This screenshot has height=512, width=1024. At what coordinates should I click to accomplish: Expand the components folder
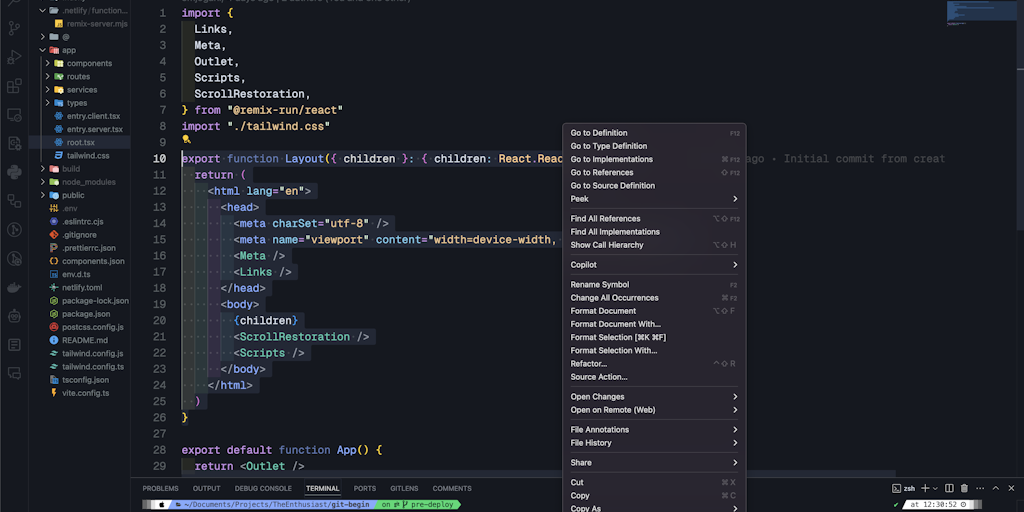click(89, 63)
